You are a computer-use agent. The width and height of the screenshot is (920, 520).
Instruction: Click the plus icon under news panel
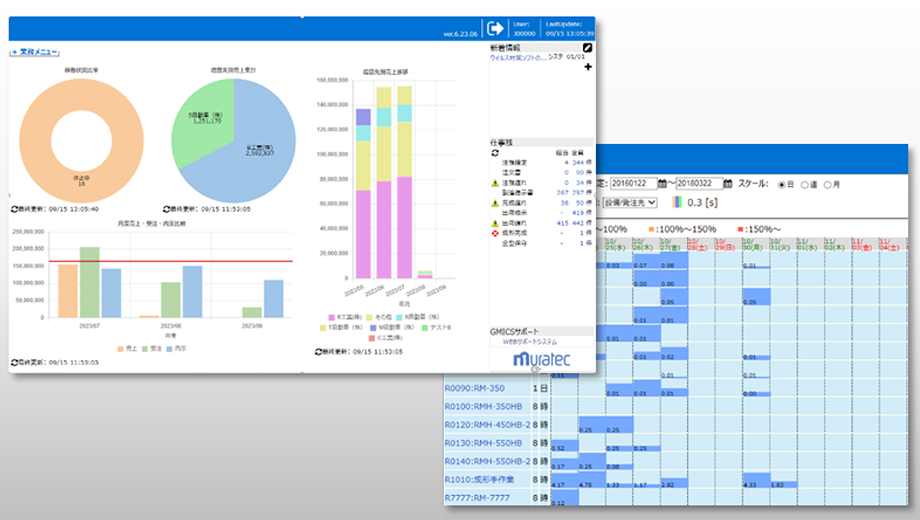click(588, 67)
